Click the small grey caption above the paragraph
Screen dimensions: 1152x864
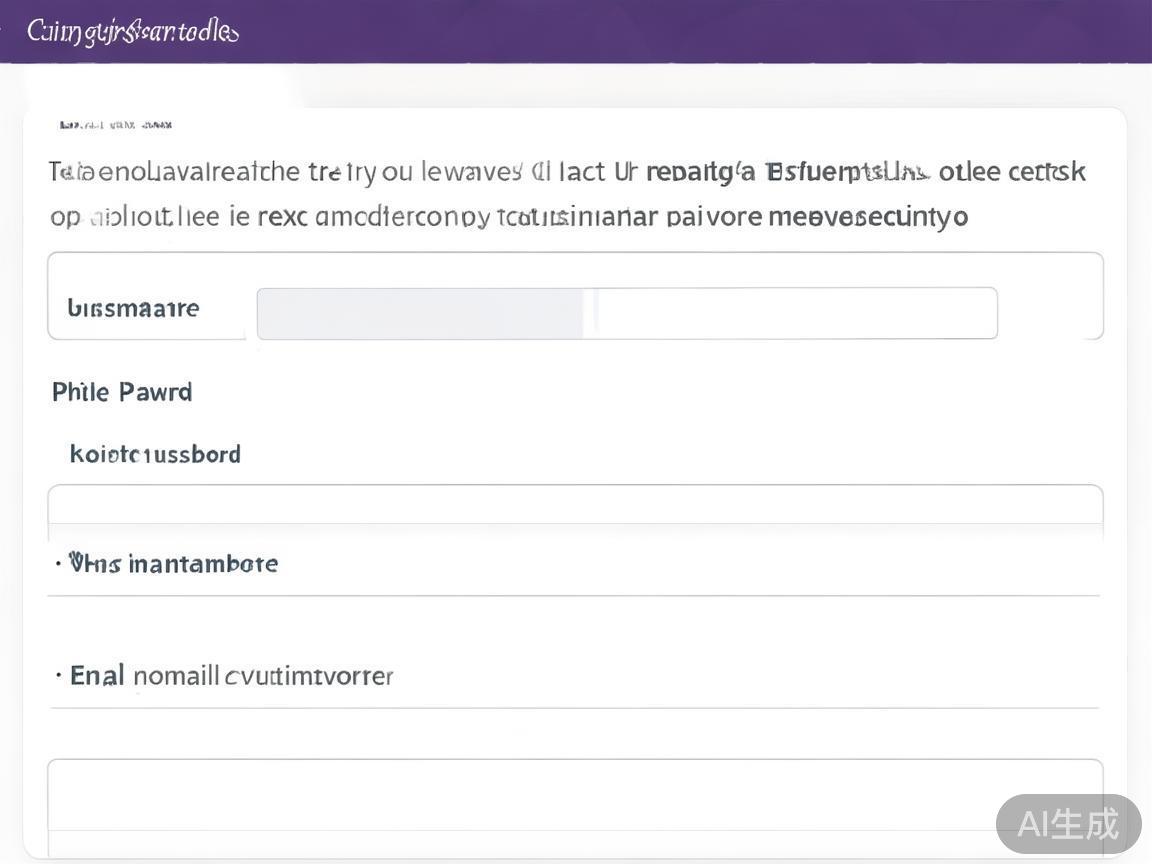[116, 125]
